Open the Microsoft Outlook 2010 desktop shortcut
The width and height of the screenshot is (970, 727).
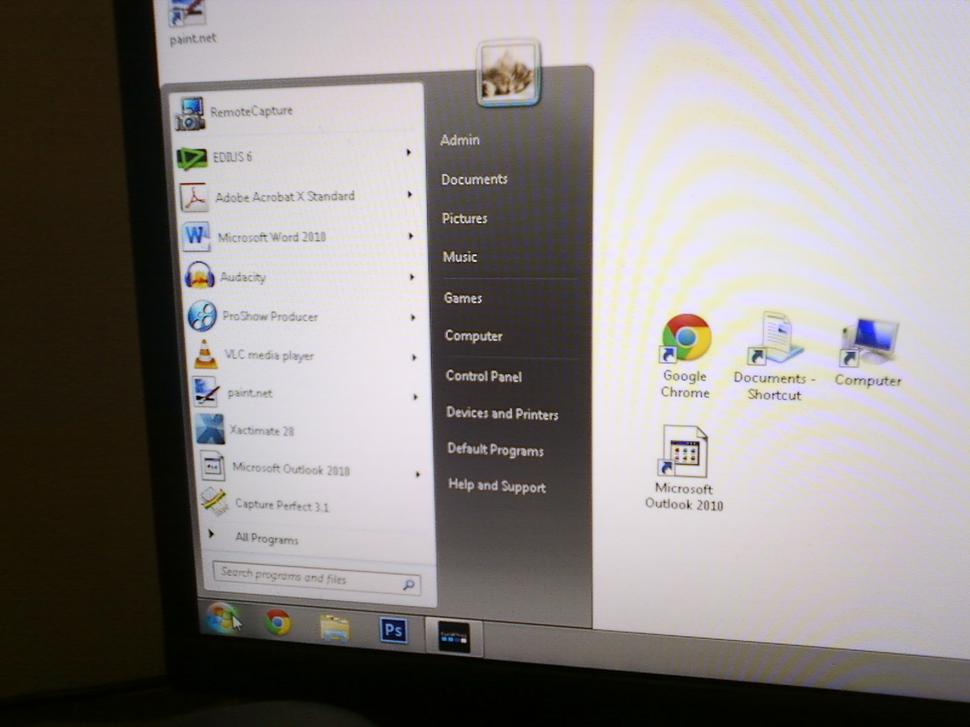[684, 454]
